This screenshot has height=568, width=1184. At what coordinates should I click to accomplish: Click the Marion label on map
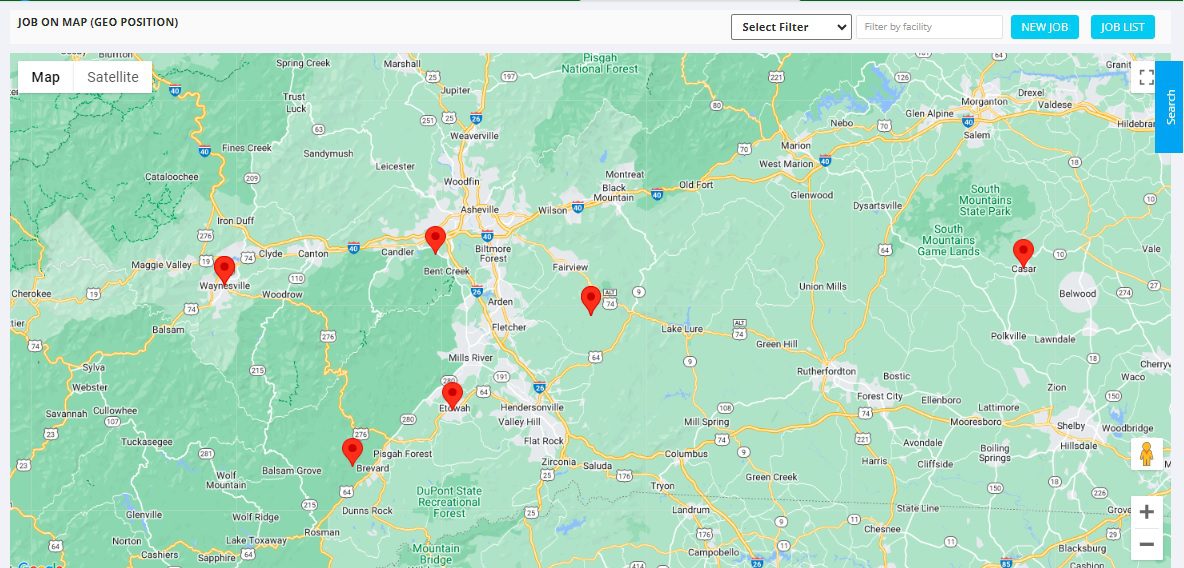[796, 145]
